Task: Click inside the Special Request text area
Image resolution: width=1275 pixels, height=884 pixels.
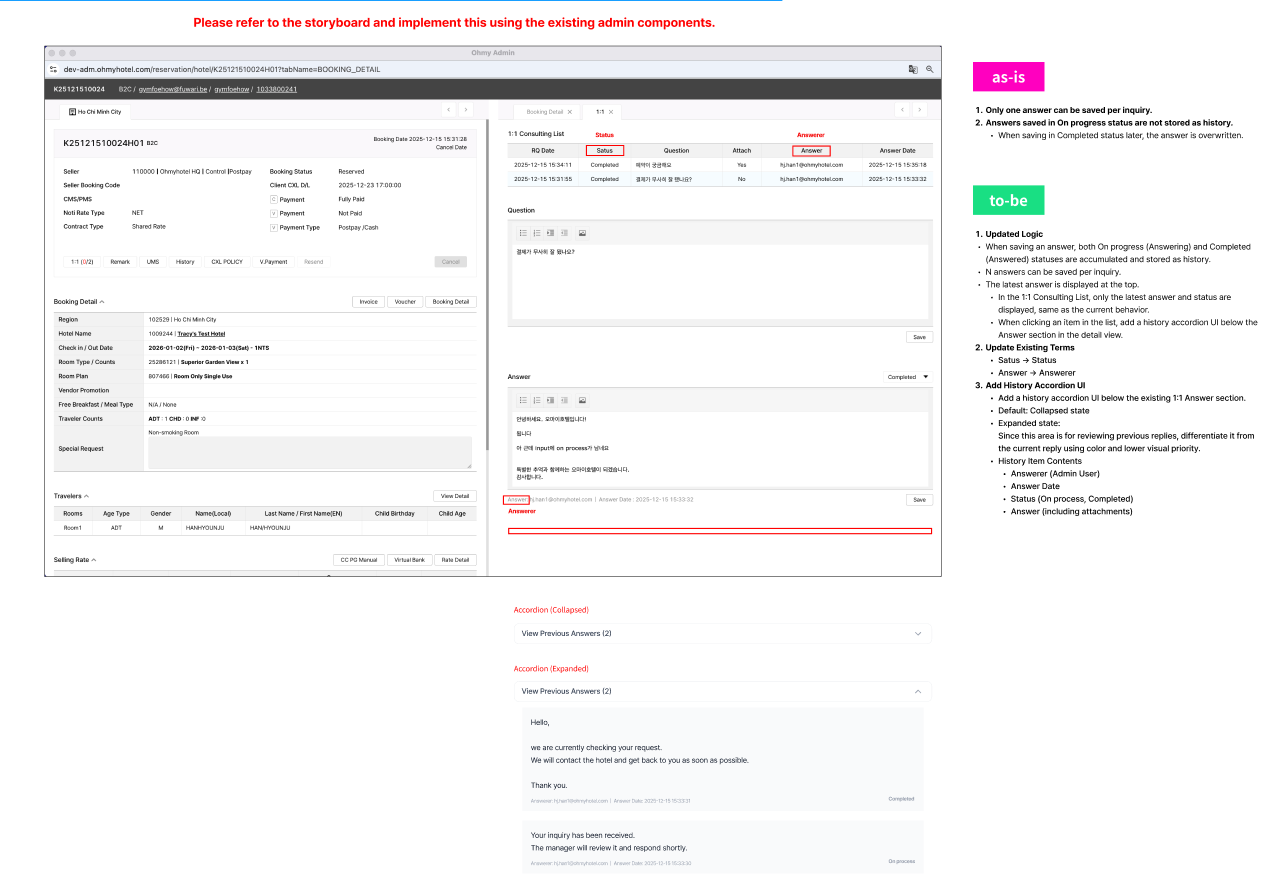Action: [309, 452]
